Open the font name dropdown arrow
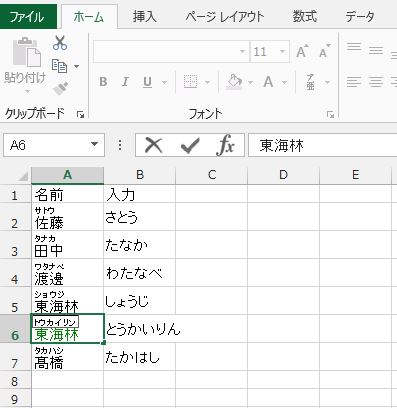Image resolution: width=397 pixels, height=408 pixels. click(242, 52)
